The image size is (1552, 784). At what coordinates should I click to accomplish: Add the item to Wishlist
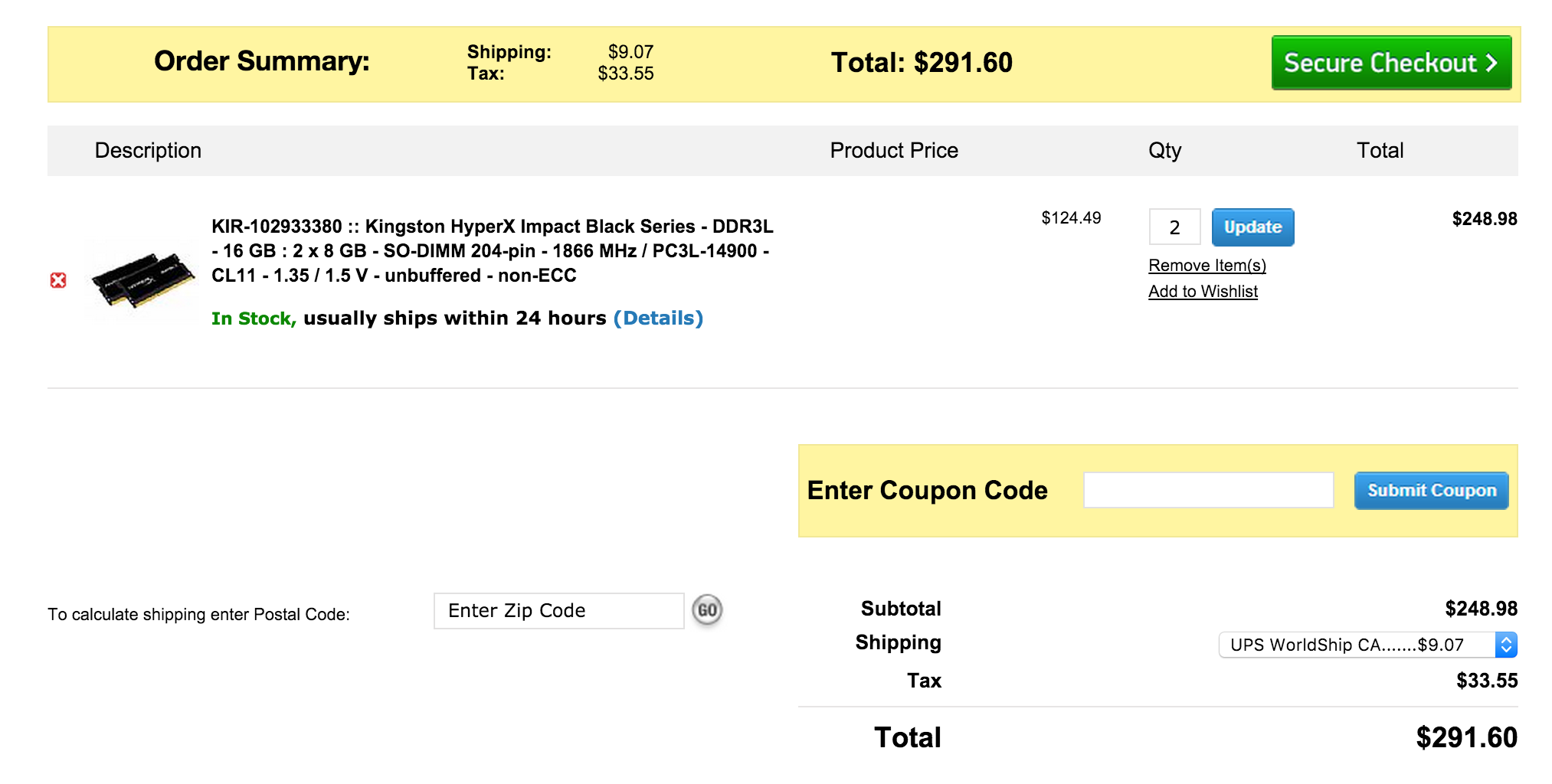[x=1203, y=292]
